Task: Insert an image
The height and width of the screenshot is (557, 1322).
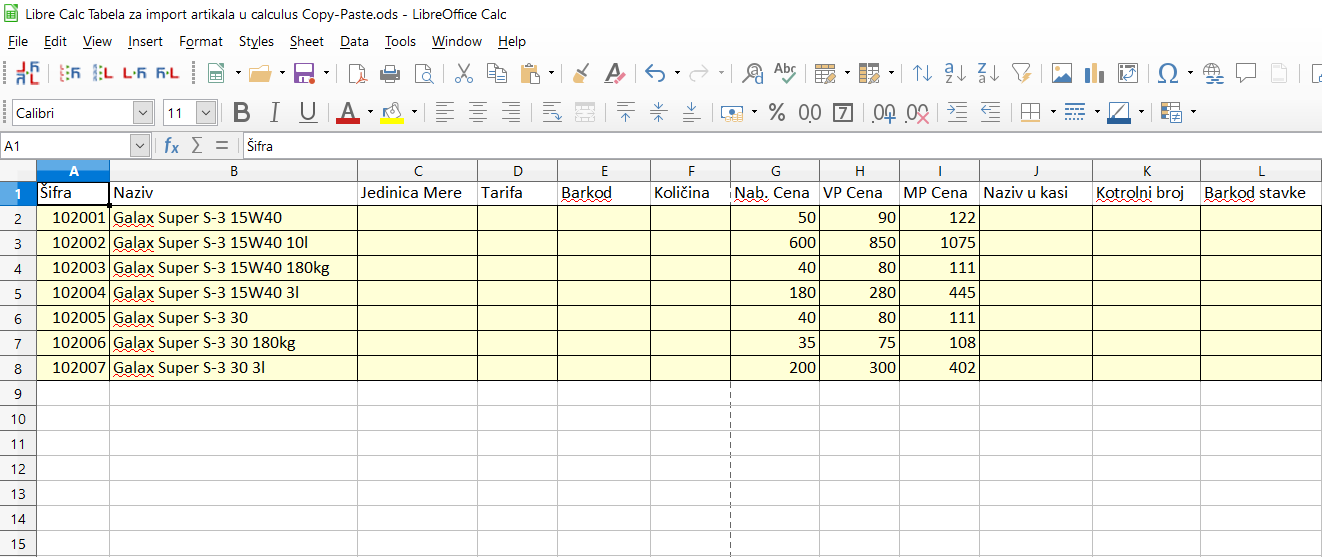Action: 1061,73
